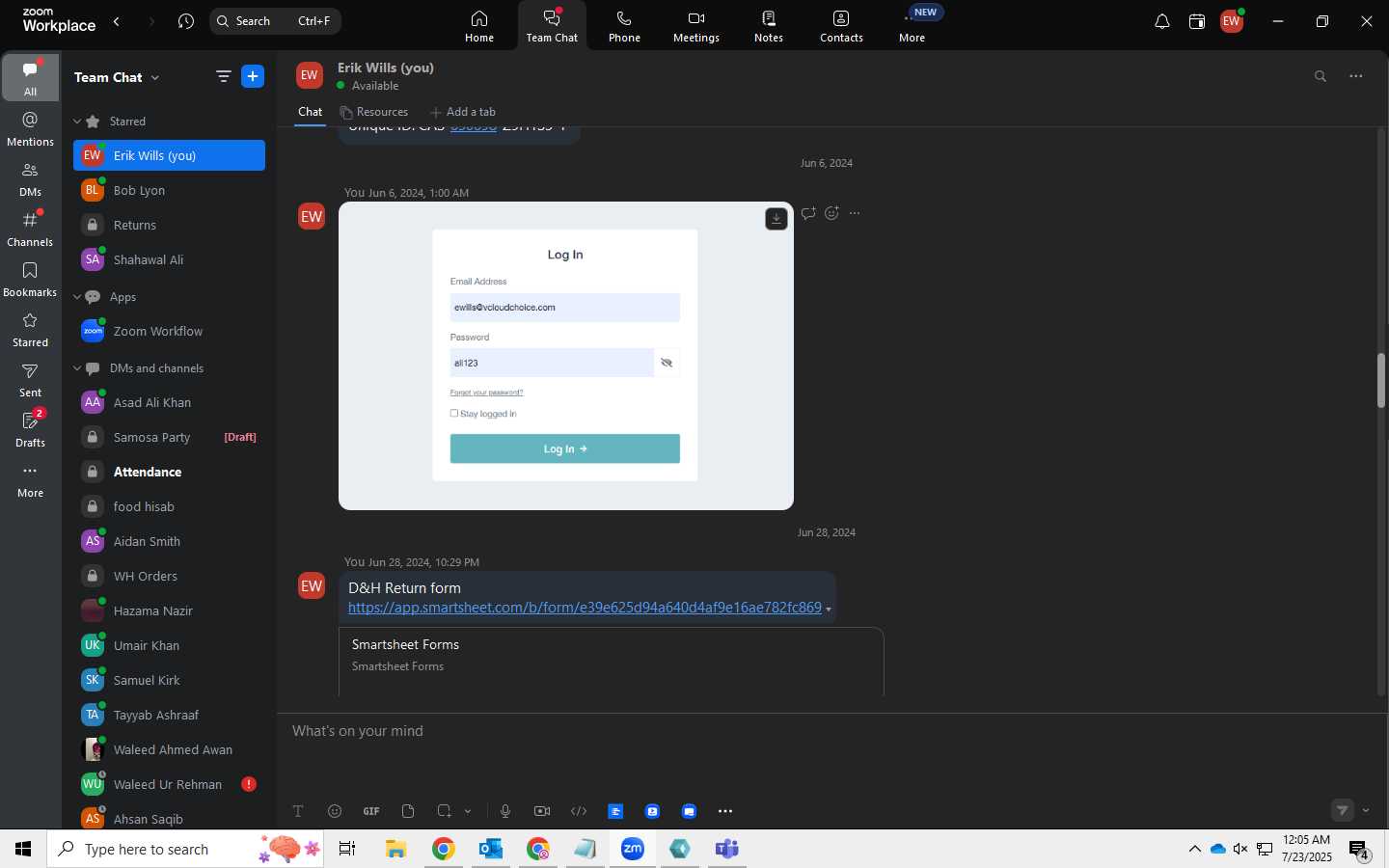This screenshot has height=868, width=1389.
Task: Select the Chat tab
Action: tap(310, 112)
